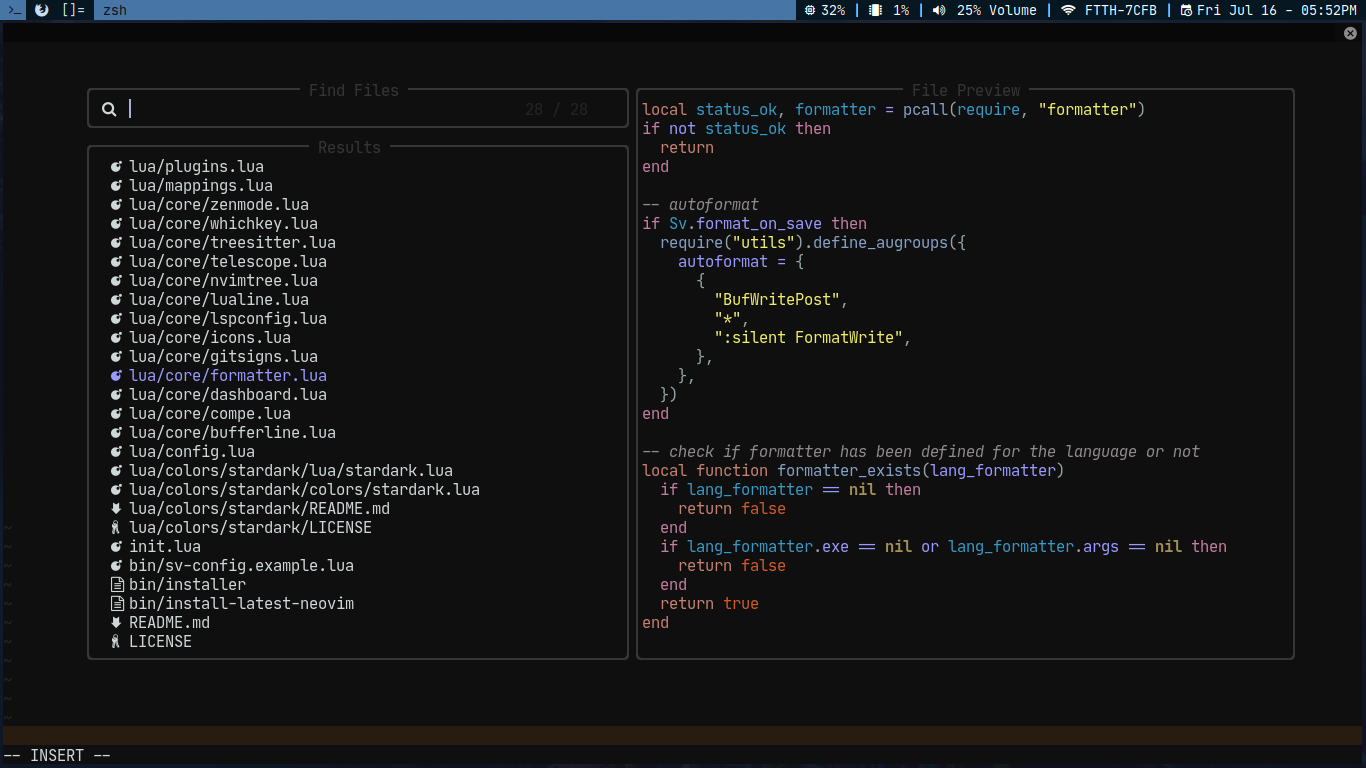The width and height of the screenshot is (1366, 768).
Task: Click the Lua icon beside lua/core/gitsigns.lua
Action: pyautogui.click(x=116, y=357)
